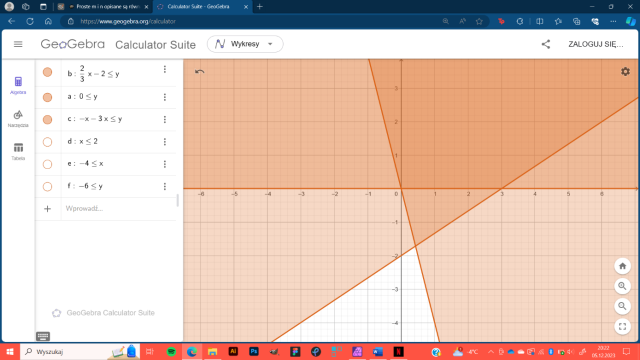Open the Narzędzia tools tab
The image size is (640, 360).
[x=18, y=119]
